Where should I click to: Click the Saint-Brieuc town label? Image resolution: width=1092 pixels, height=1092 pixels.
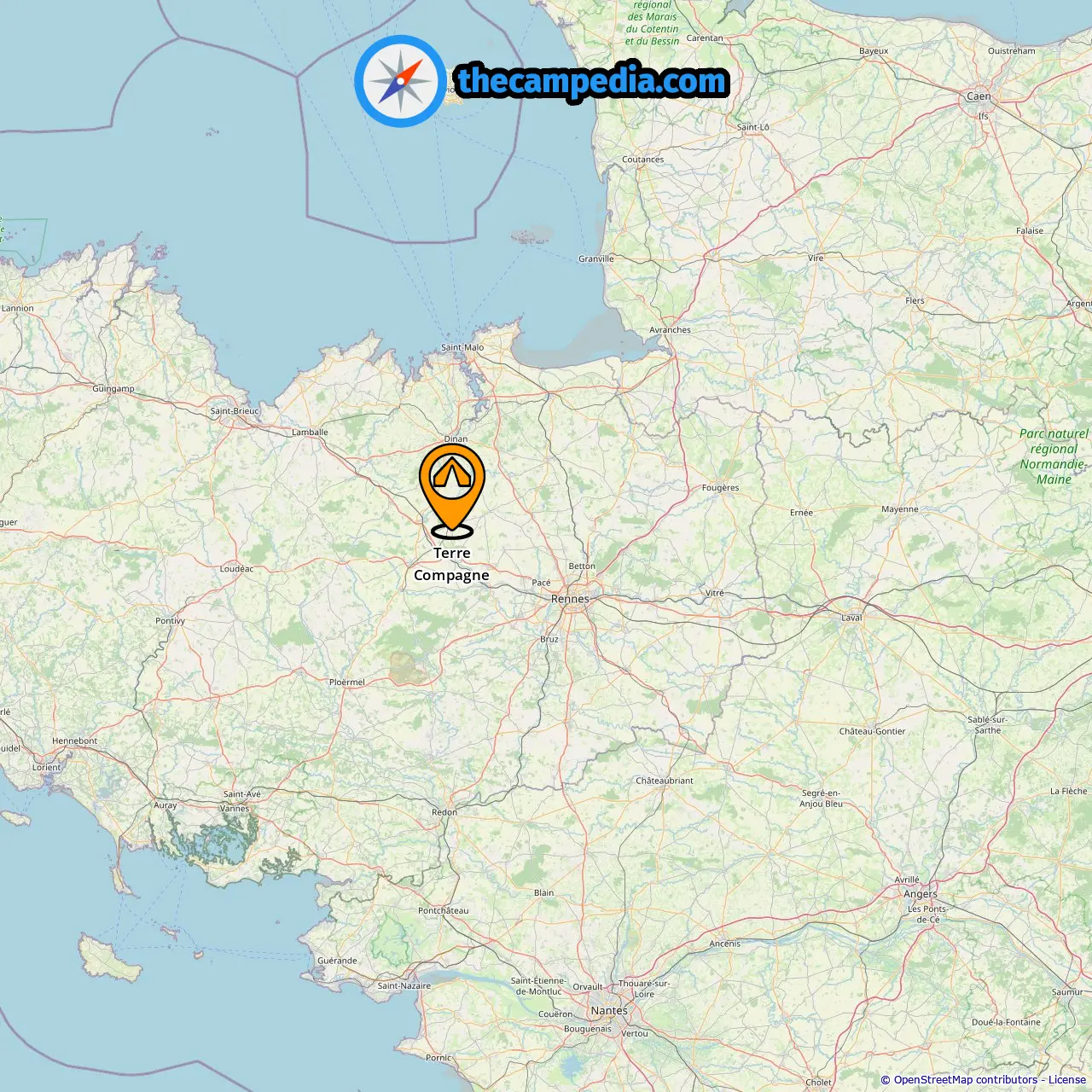coord(235,411)
